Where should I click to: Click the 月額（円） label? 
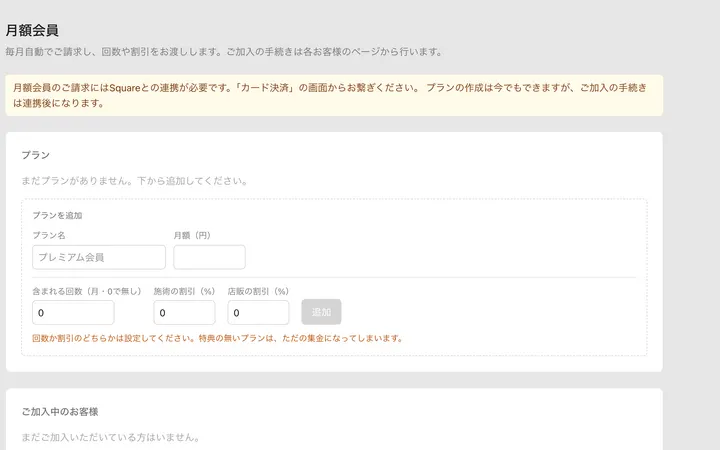tap(192, 236)
